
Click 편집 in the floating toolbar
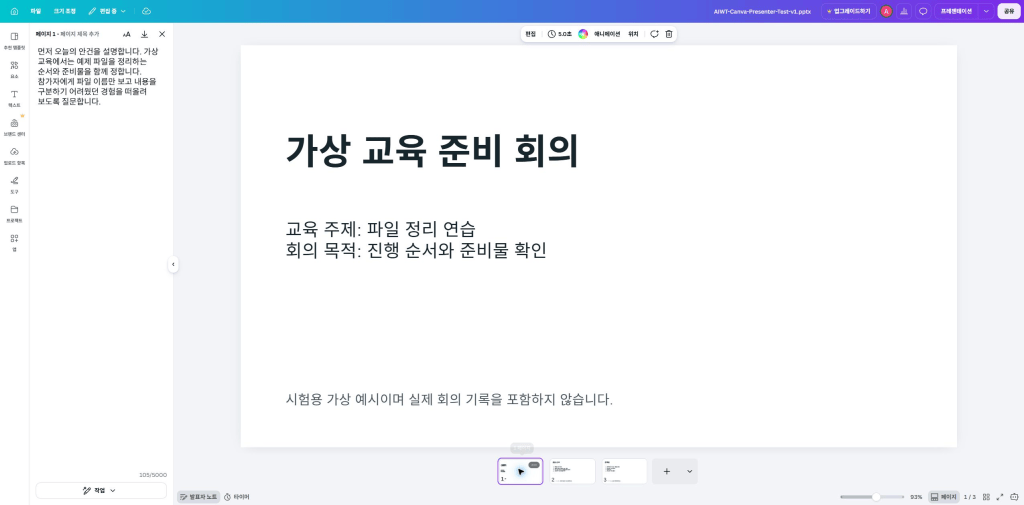(530, 34)
